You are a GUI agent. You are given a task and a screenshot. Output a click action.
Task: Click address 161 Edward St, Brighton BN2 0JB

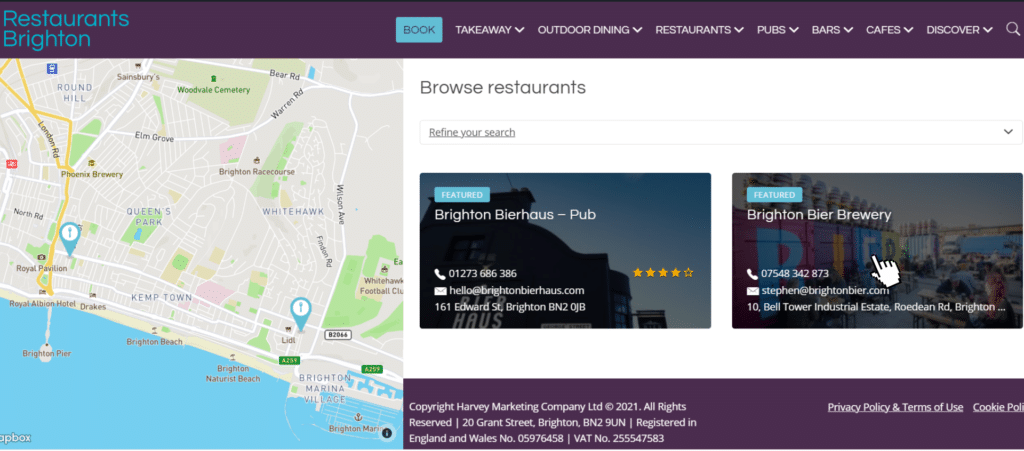tap(510, 307)
